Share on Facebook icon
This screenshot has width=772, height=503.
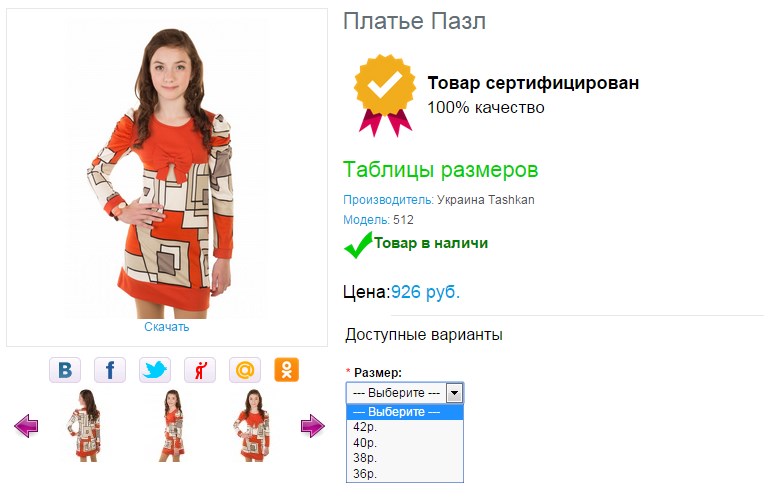point(110,370)
